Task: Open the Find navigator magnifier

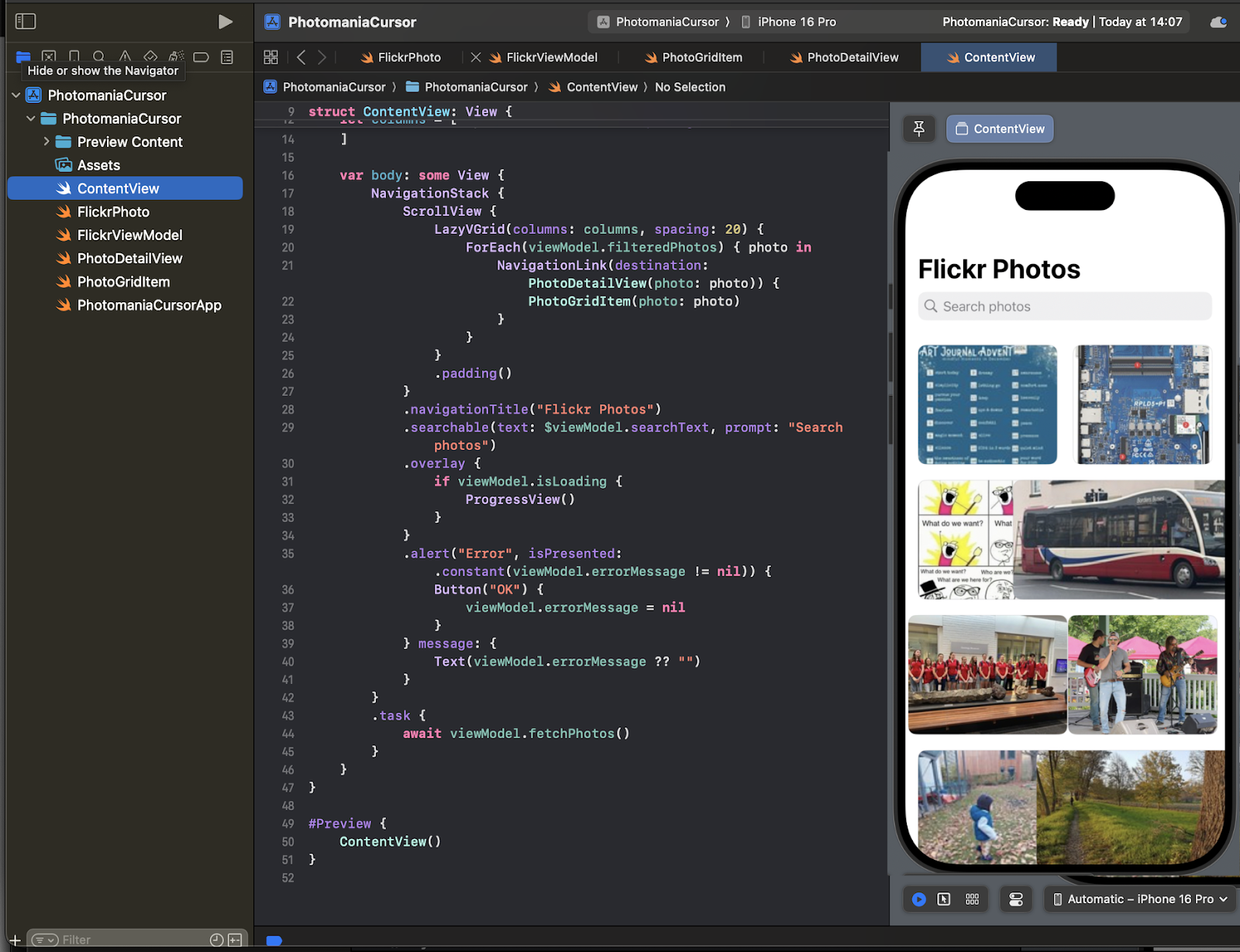Action: point(99,57)
